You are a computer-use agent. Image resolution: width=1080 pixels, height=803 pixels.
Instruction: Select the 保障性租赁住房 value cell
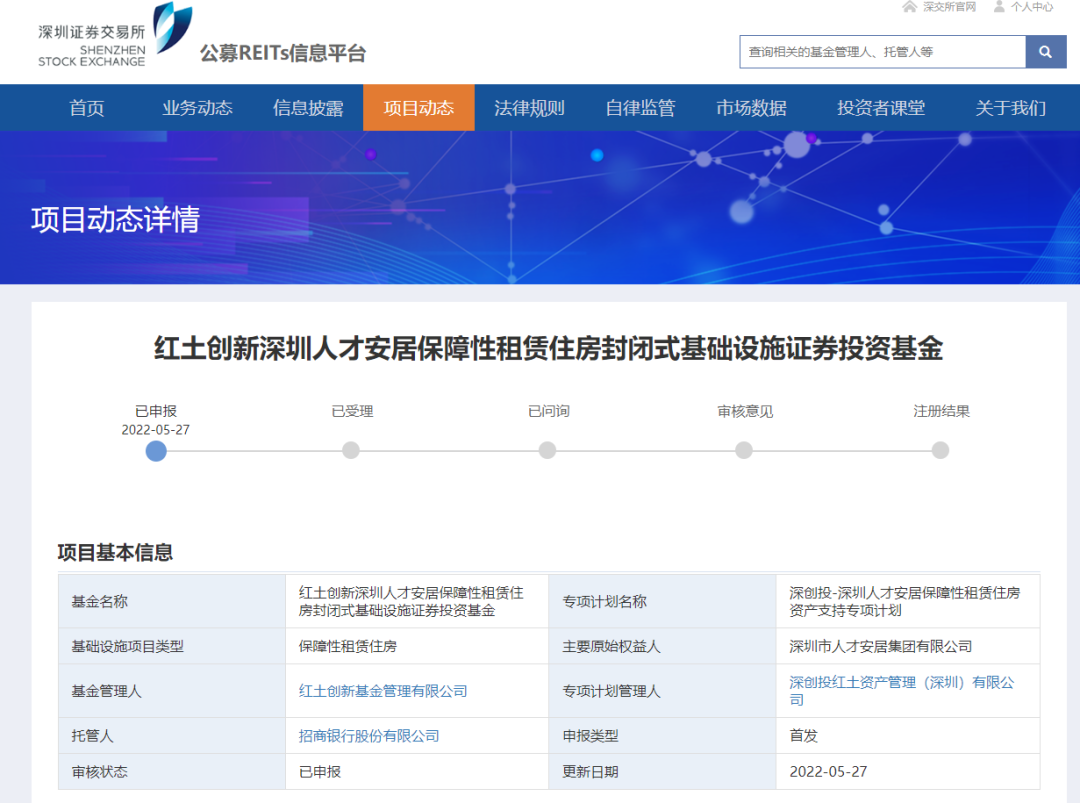pos(417,646)
